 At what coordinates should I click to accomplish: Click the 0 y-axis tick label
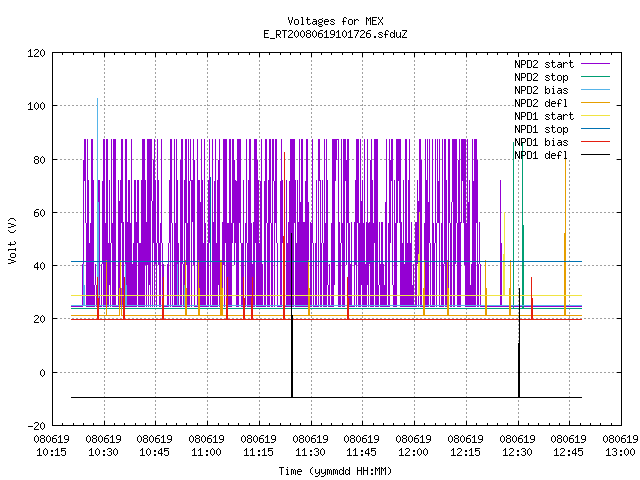point(42,373)
